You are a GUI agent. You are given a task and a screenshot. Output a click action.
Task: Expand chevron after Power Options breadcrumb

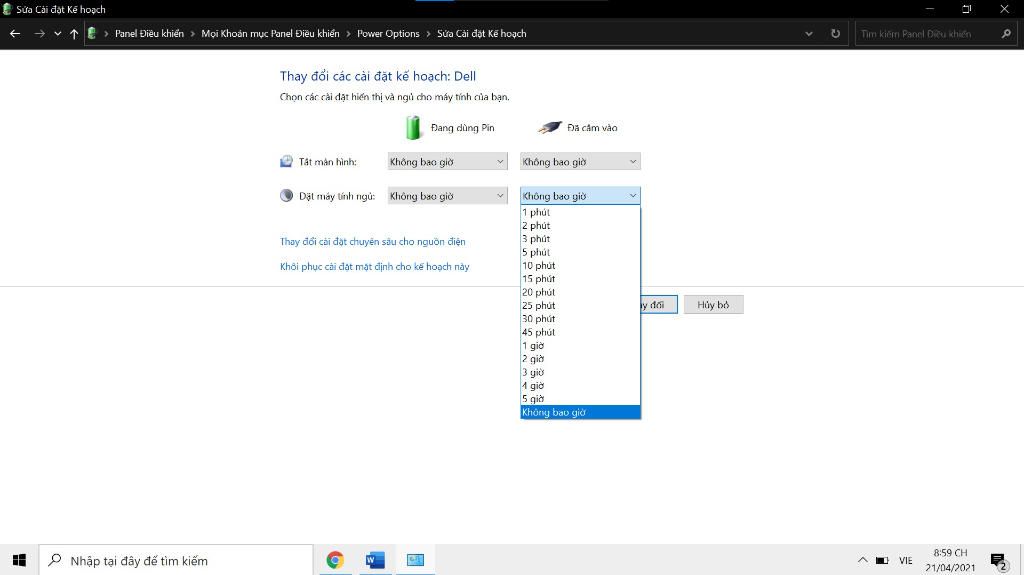click(428, 33)
